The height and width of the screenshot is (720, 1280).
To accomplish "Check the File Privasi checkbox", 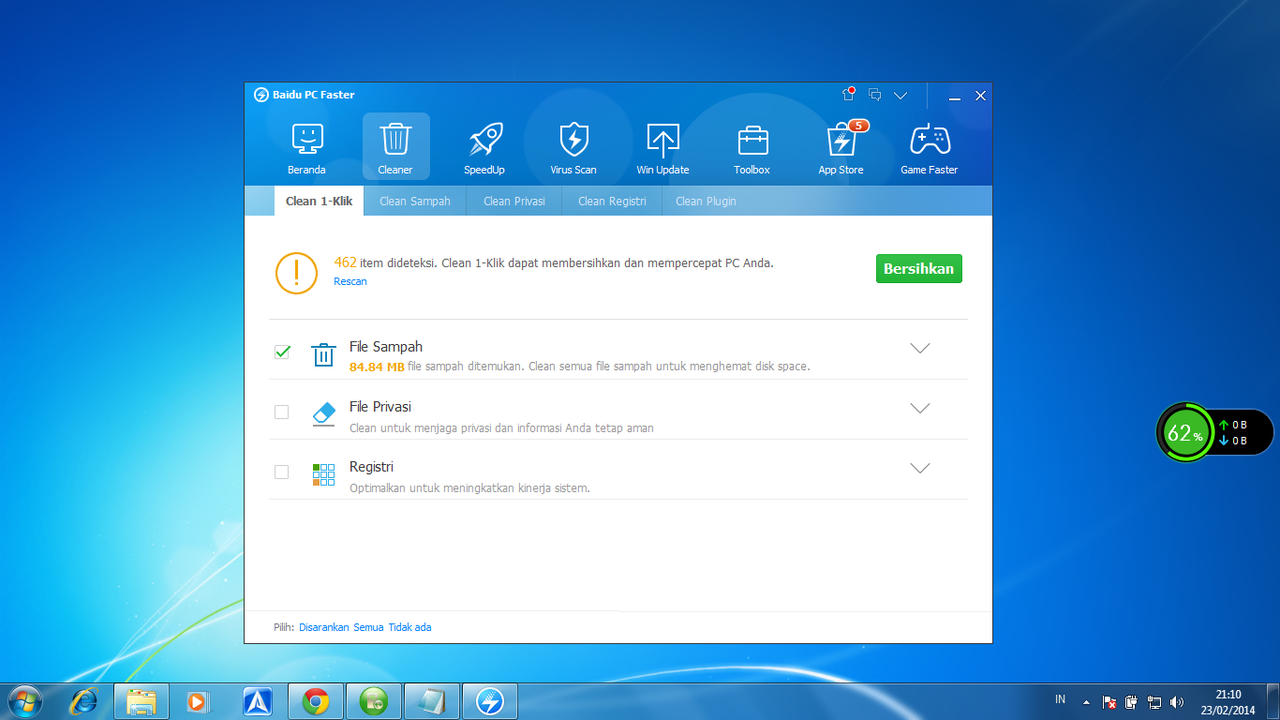I will [282, 412].
